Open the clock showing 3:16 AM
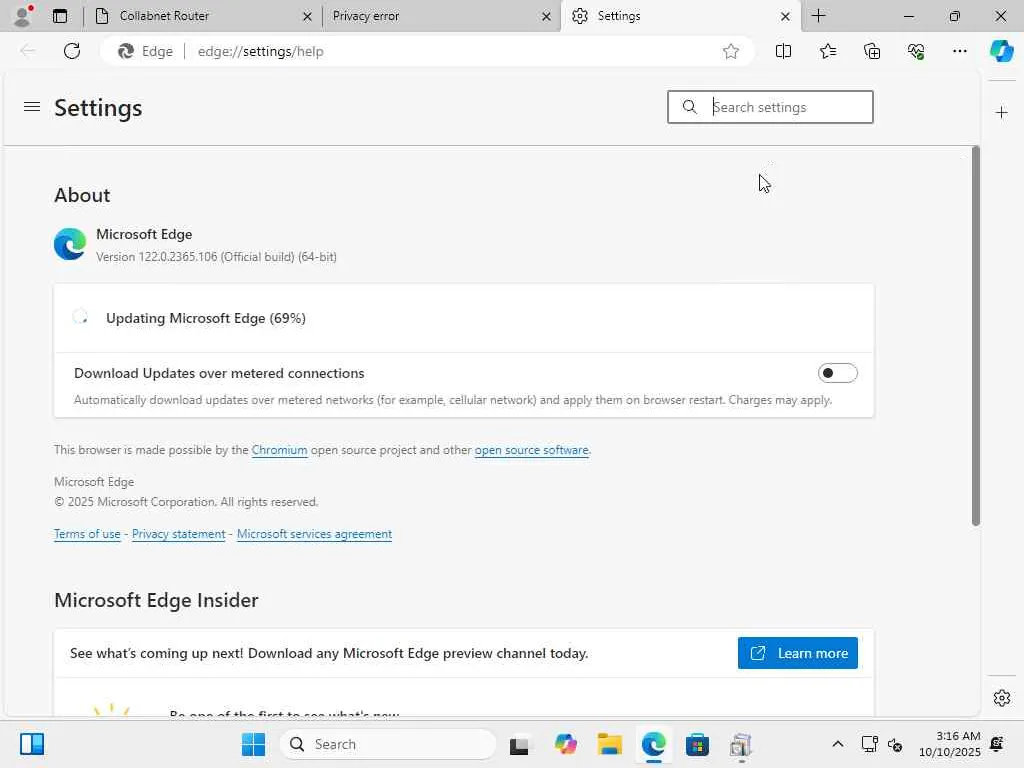The width and height of the screenshot is (1024, 768). (x=950, y=744)
